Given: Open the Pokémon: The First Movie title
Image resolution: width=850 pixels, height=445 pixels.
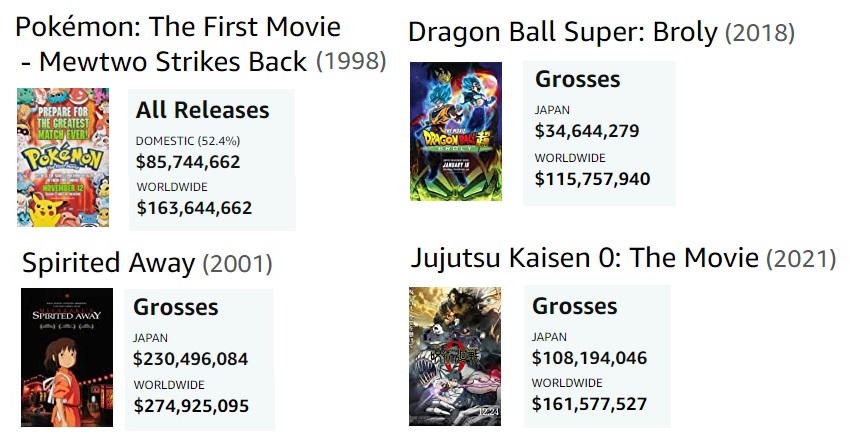Looking at the screenshot, I should 178,43.
